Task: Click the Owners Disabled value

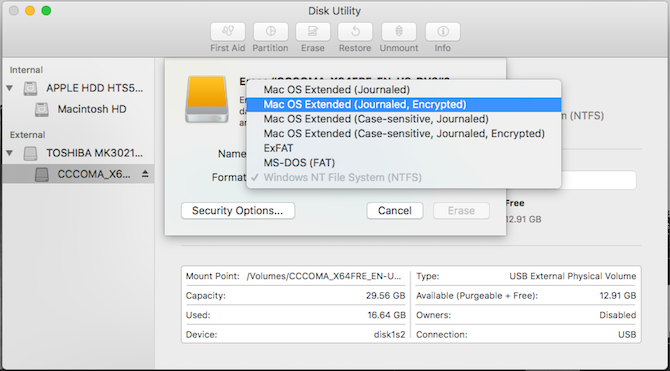Action: [x=617, y=315]
